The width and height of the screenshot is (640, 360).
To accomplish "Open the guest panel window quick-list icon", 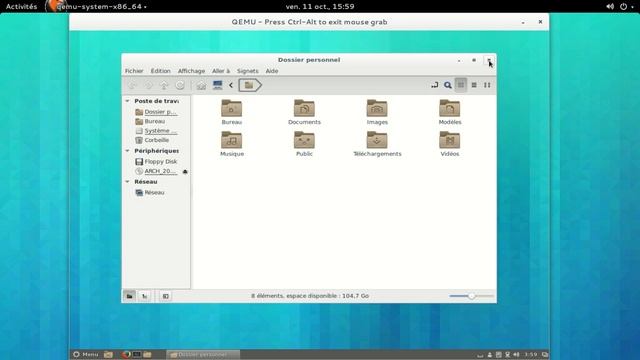I will coord(544,355).
